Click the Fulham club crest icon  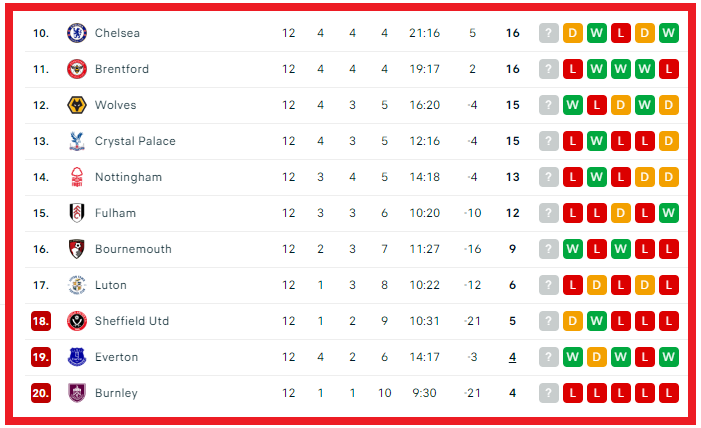pos(77,213)
